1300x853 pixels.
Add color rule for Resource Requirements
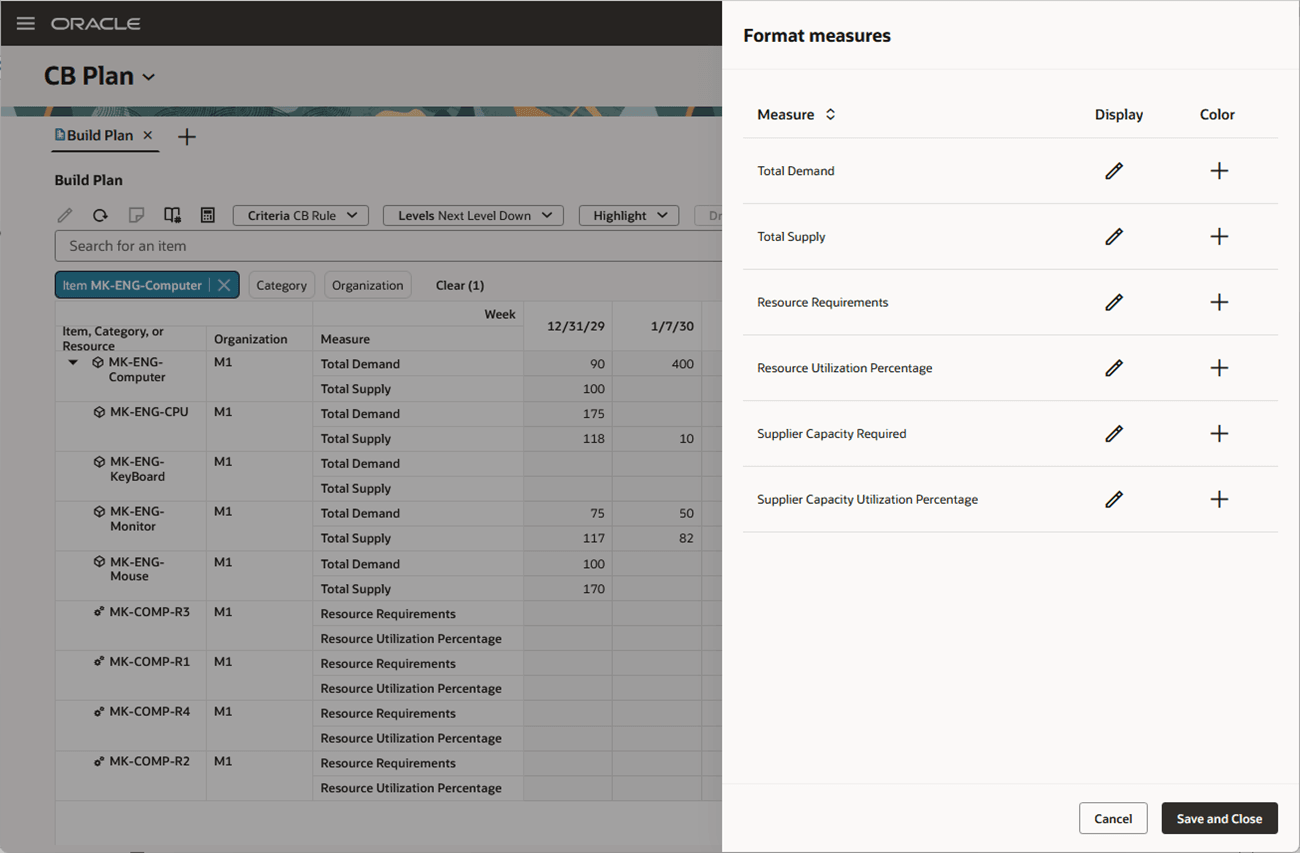(x=1219, y=302)
